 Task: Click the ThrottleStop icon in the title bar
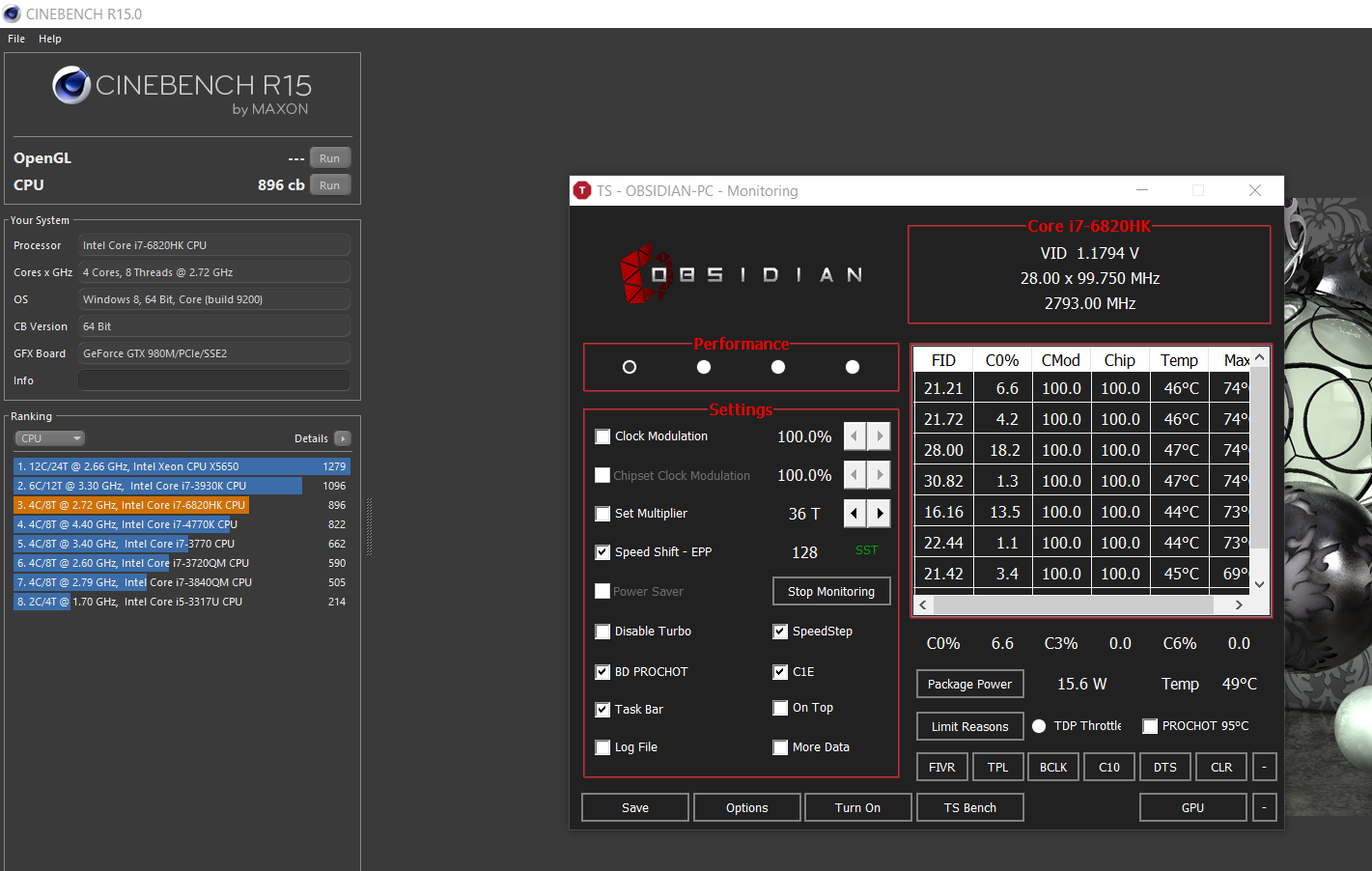click(581, 190)
